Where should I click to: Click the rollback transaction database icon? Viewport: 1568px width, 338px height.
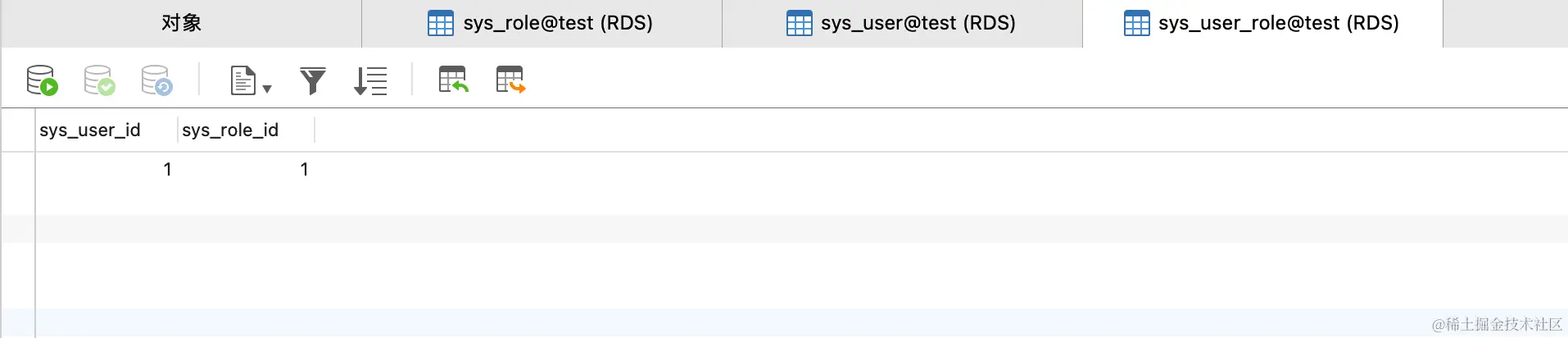(x=156, y=80)
